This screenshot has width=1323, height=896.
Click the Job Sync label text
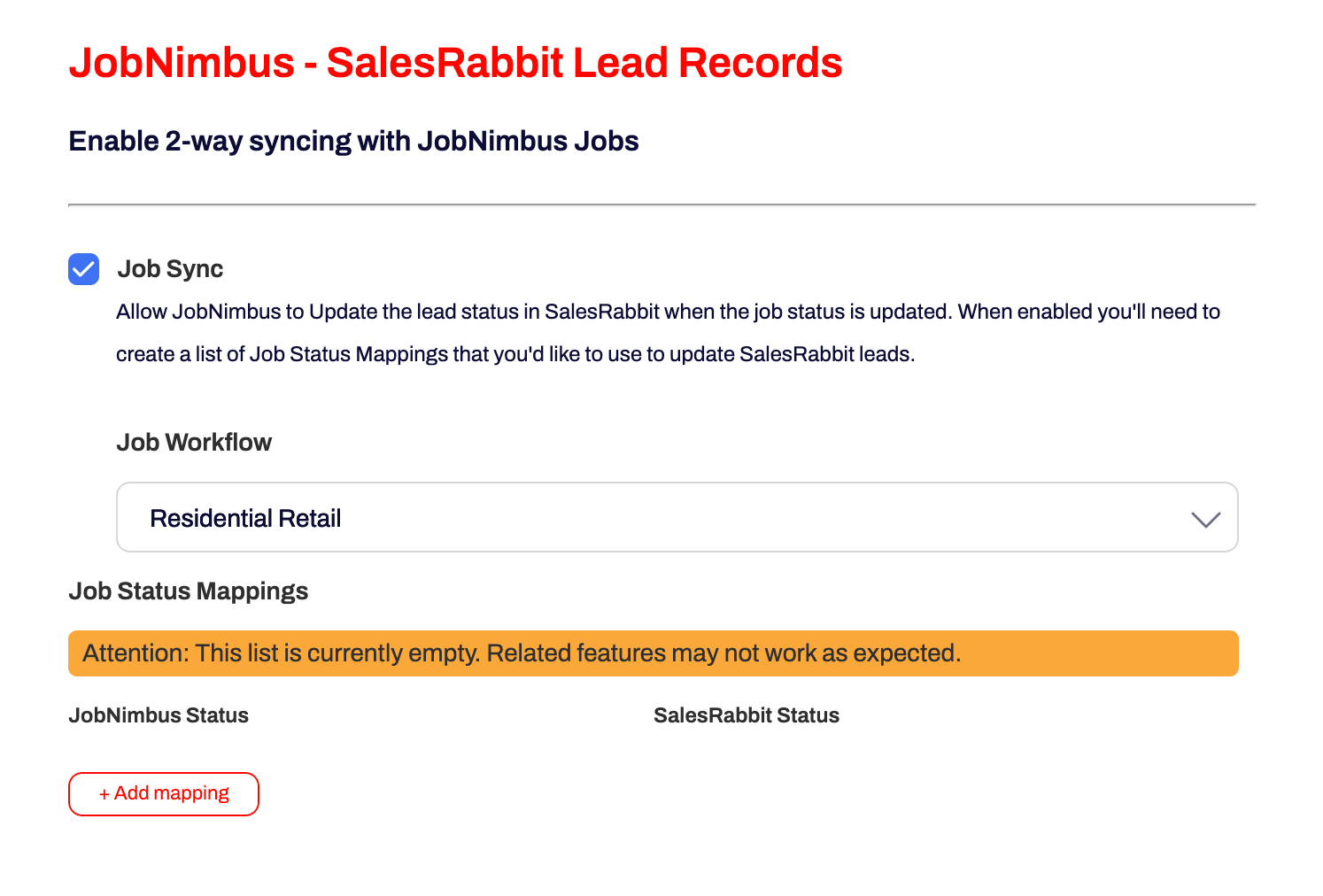coord(170,268)
